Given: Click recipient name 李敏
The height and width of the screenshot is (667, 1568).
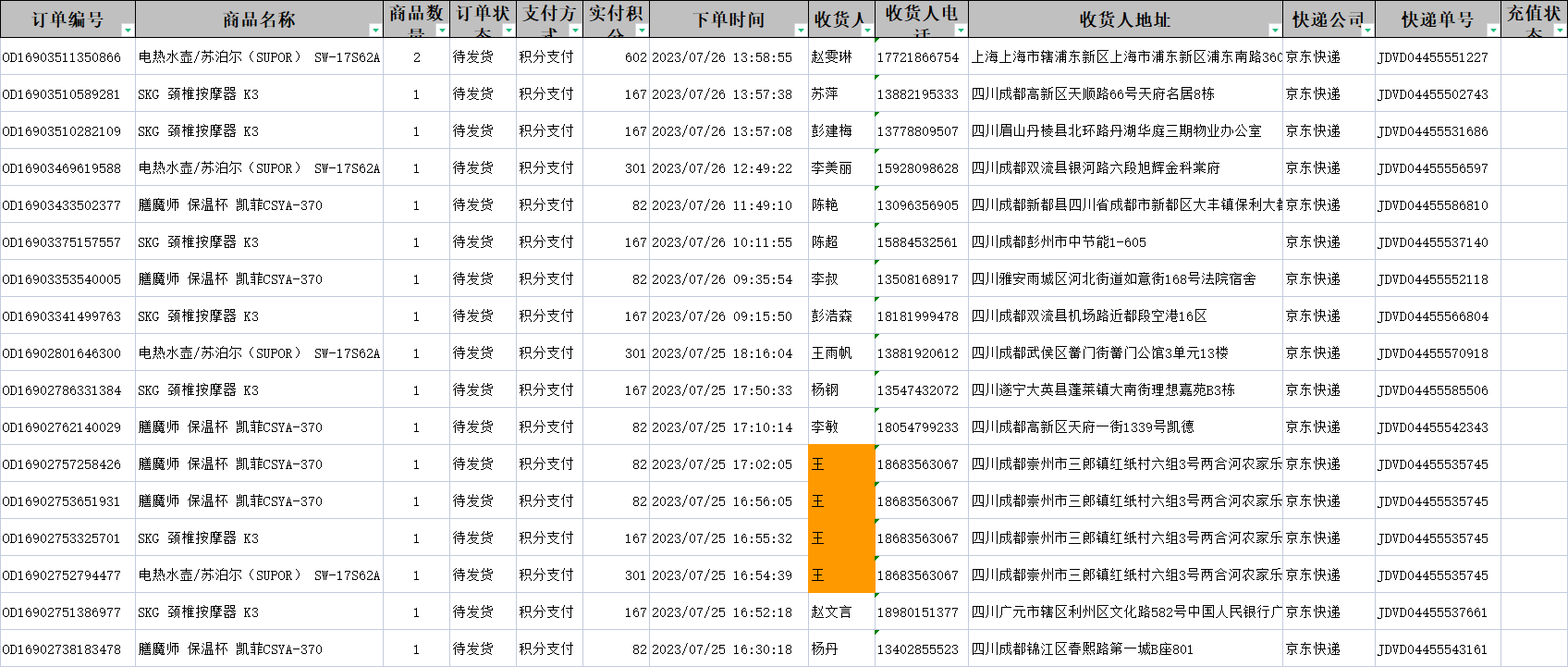Looking at the screenshot, I should (825, 427).
